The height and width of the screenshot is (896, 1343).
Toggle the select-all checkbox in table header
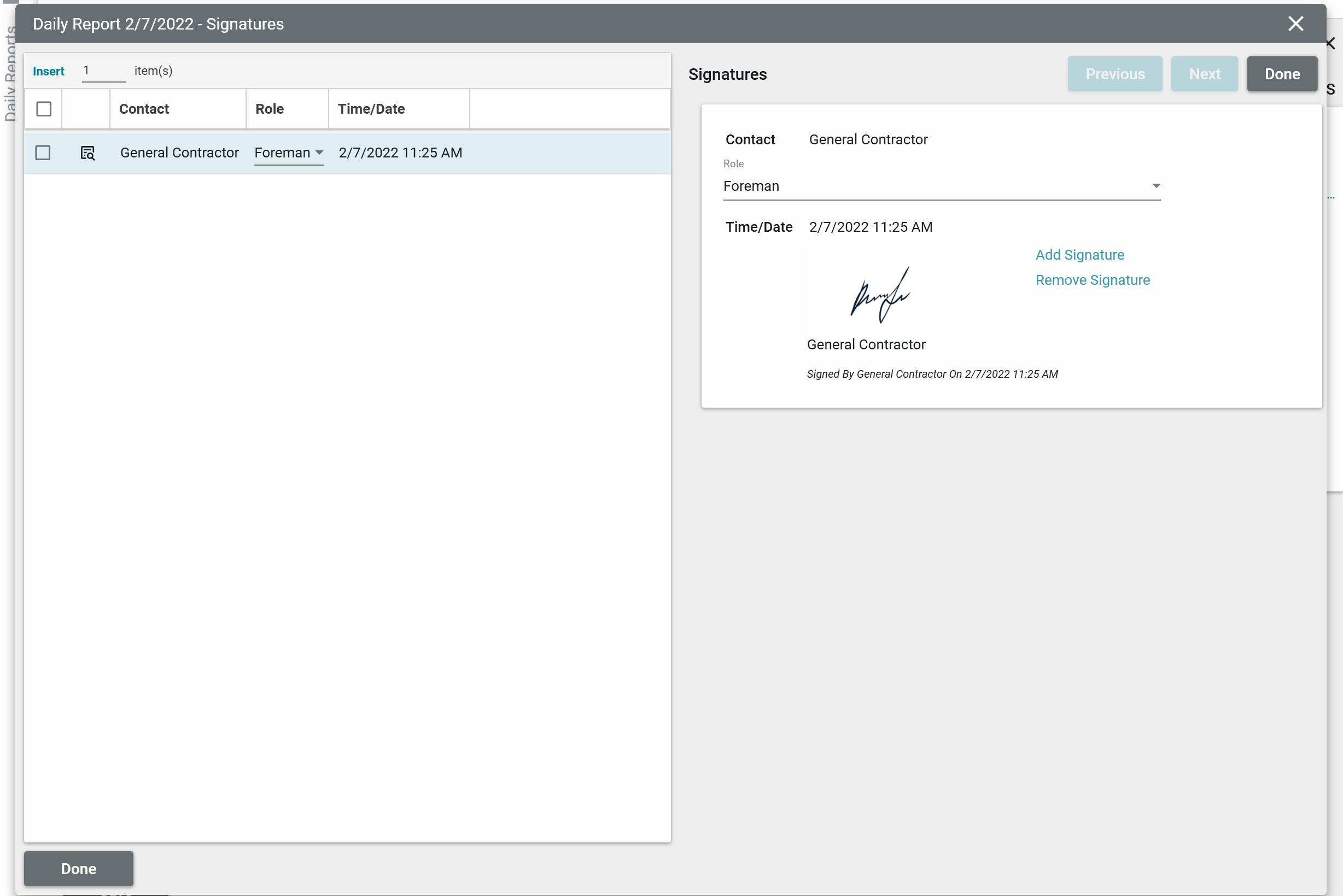pos(43,109)
